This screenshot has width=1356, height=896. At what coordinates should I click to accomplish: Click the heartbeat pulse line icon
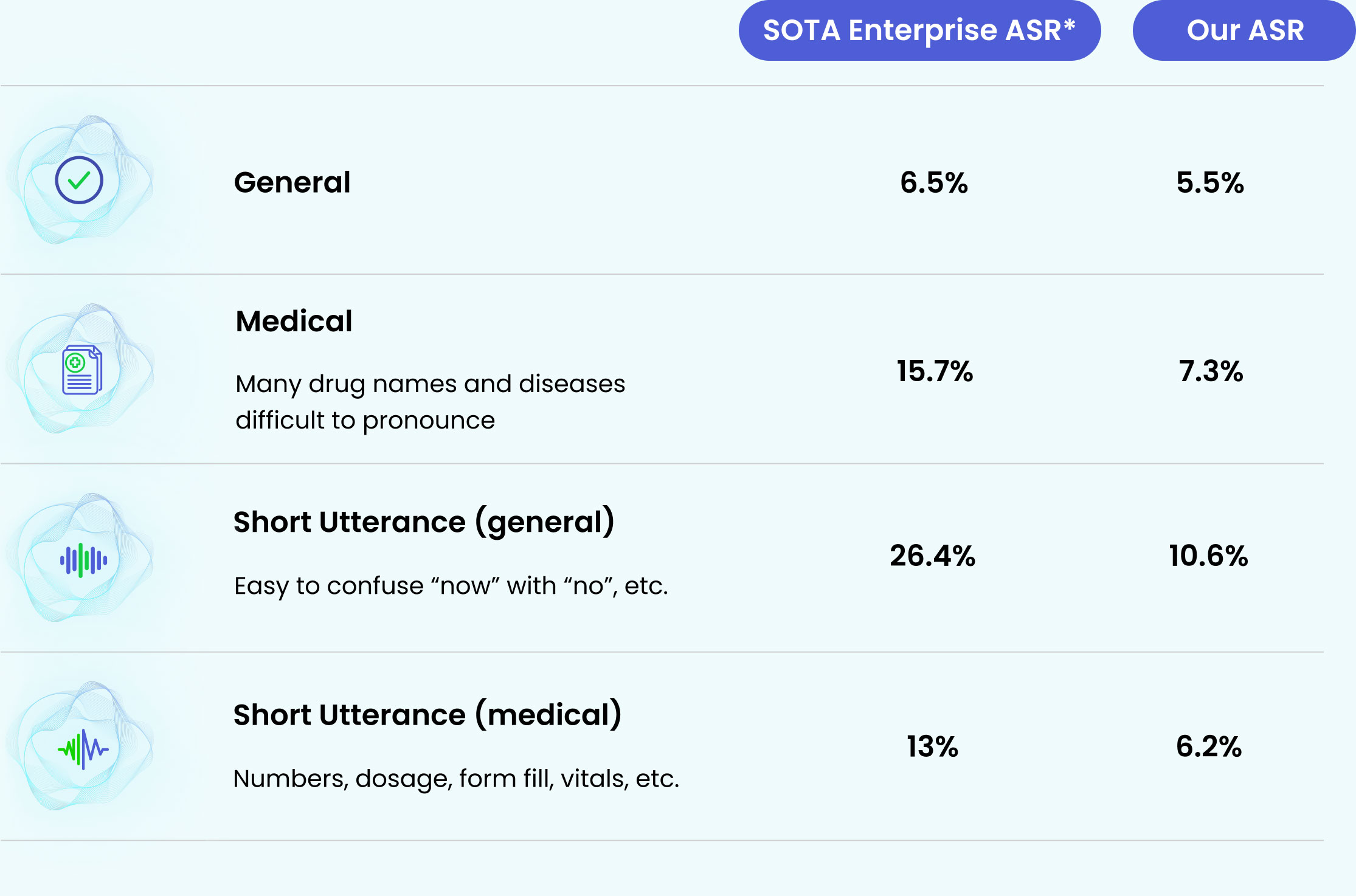pyautogui.click(x=83, y=749)
